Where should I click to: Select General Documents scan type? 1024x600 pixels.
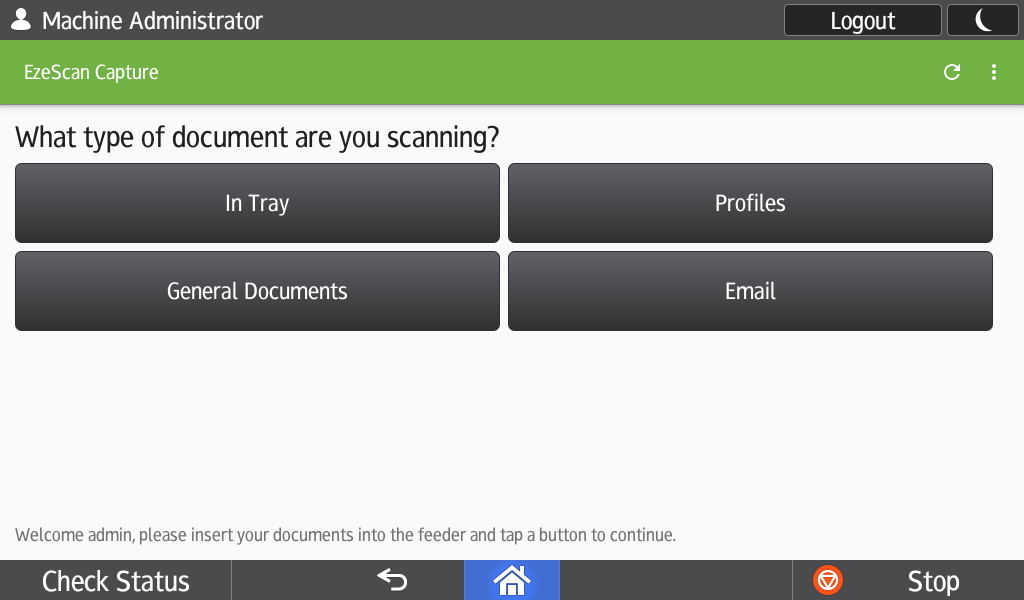257,291
